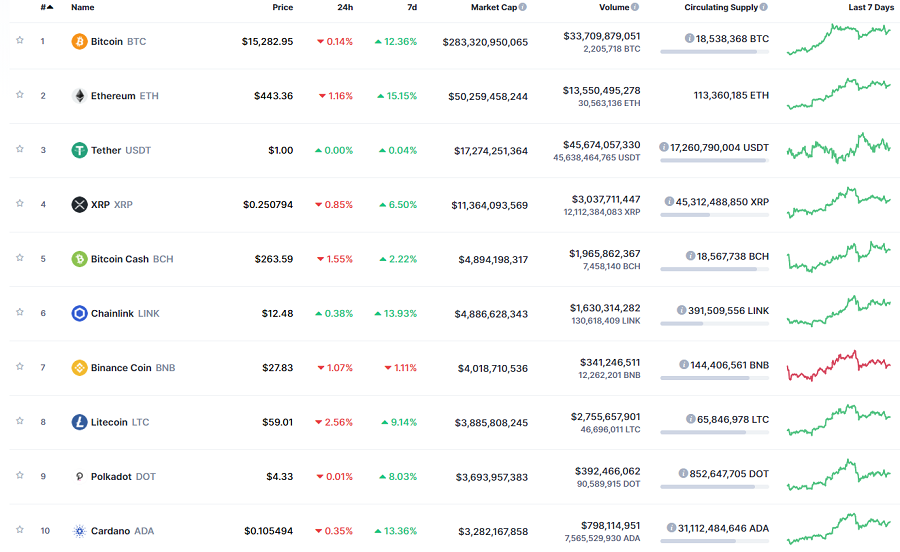The image size is (900, 552).
Task: Click info icon beside 17,260,790,004 USDT supply
Action: click(x=664, y=147)
